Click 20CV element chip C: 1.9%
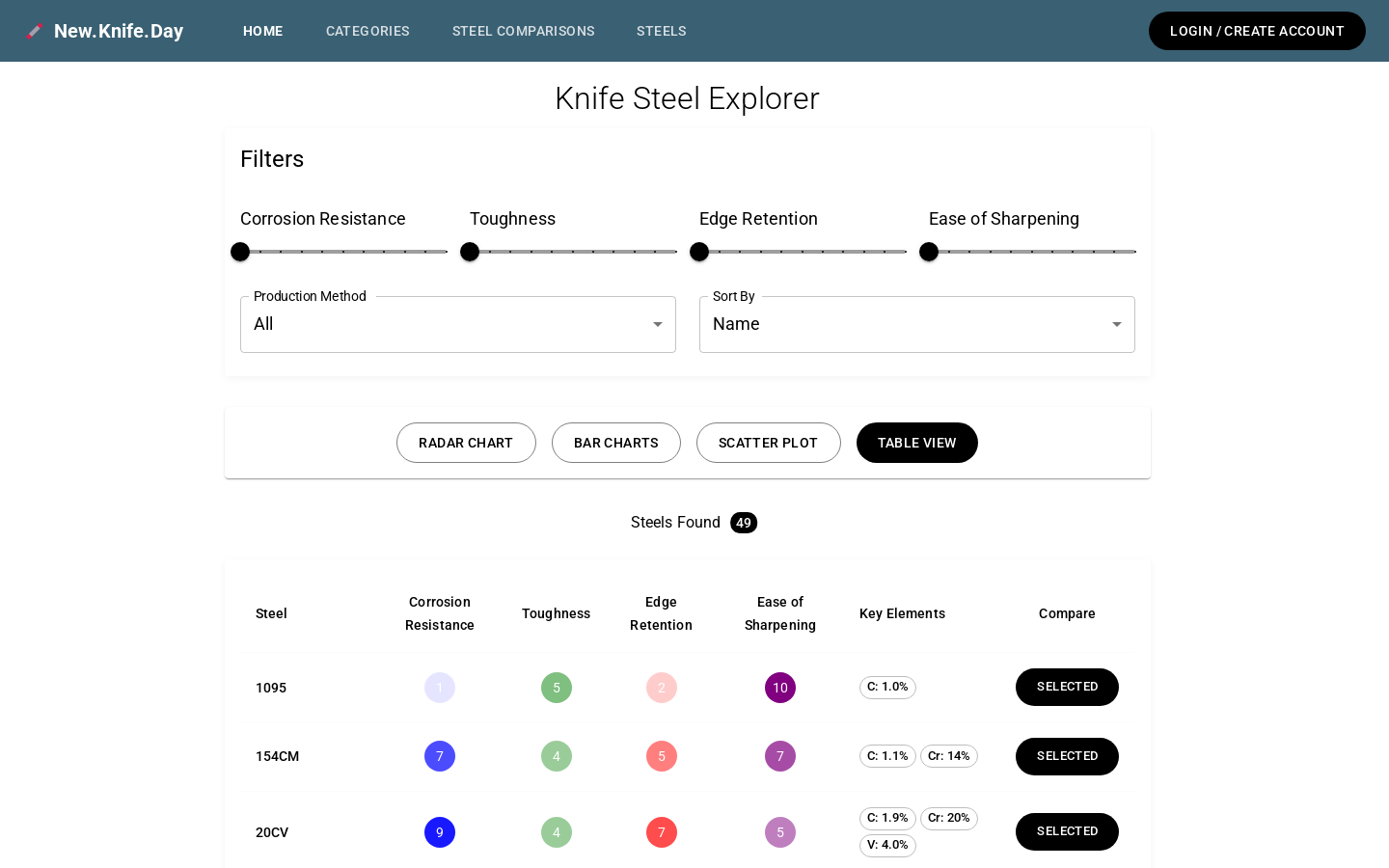 (x=887, y=818)
